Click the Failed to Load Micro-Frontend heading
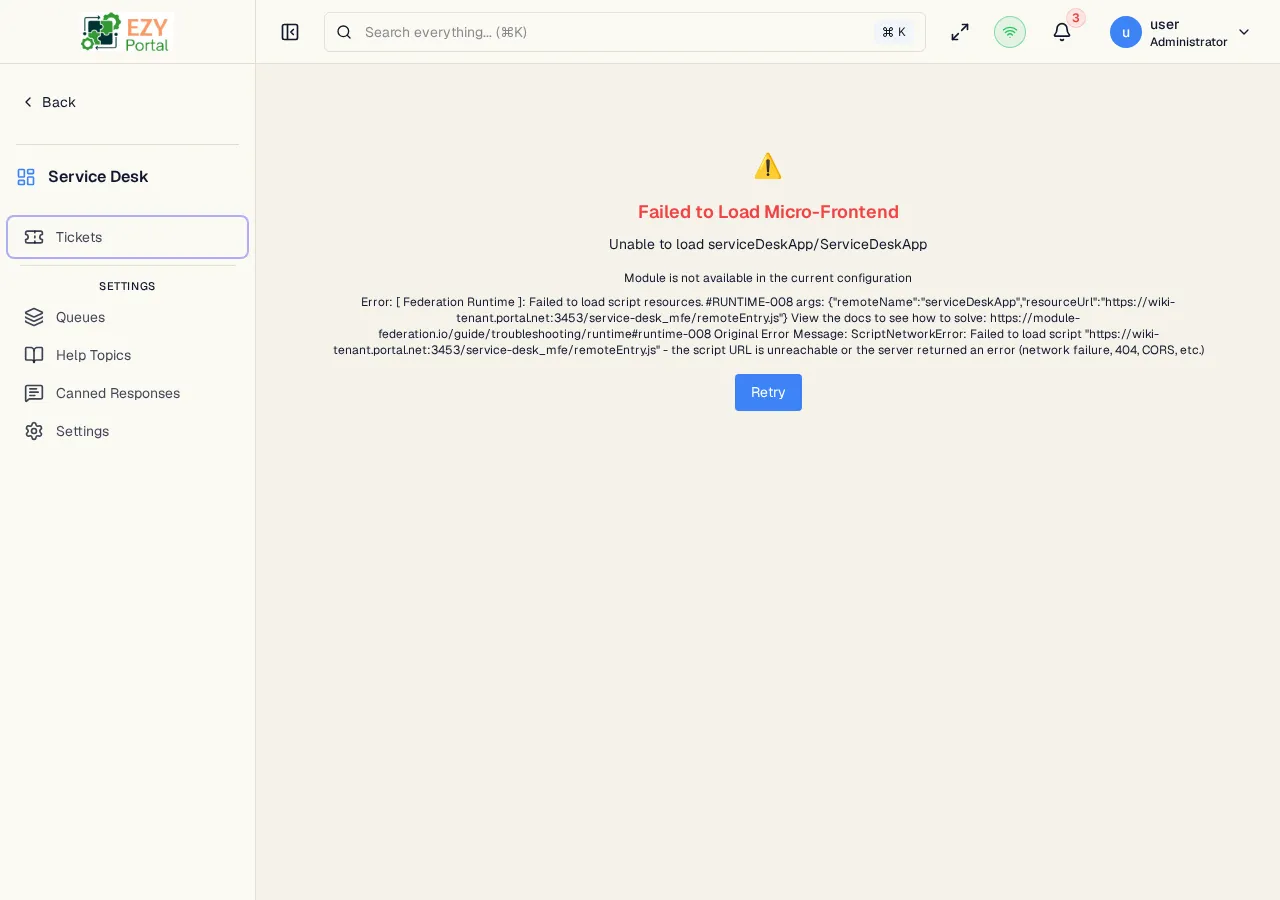This screenshot has width=1280, height=900. click(768, 212)
